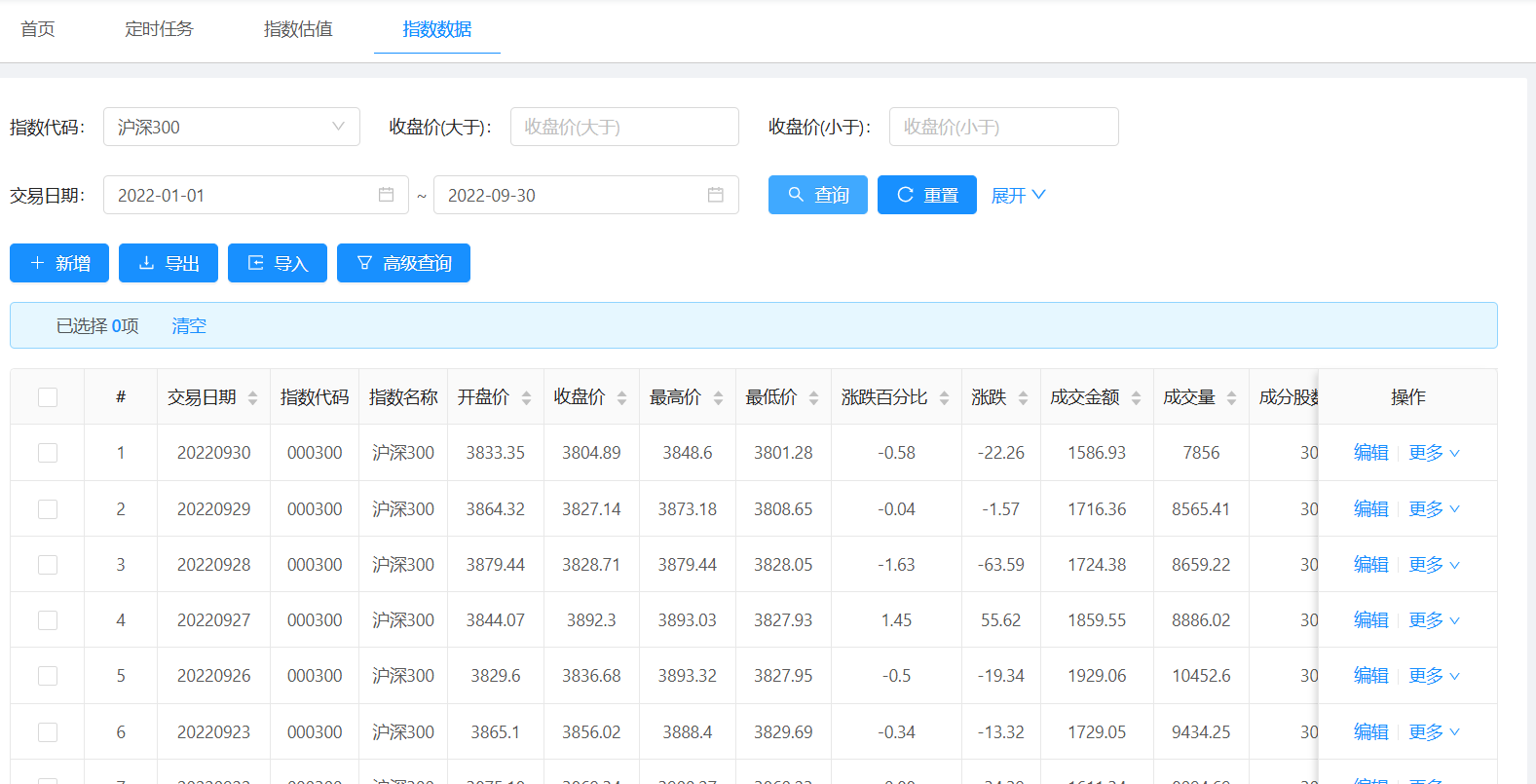Sort by 交易日期 column sort arrows
Image resolution: width=1536 pixels, height=784 pixels.
[252, 397]
